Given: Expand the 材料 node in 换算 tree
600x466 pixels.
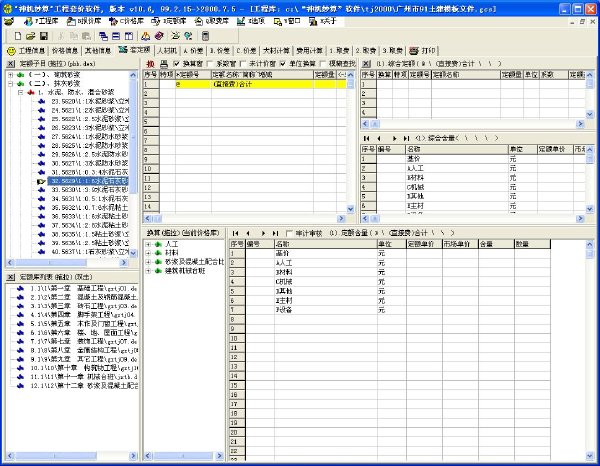Looking at the screenshot, I should 148,253.
